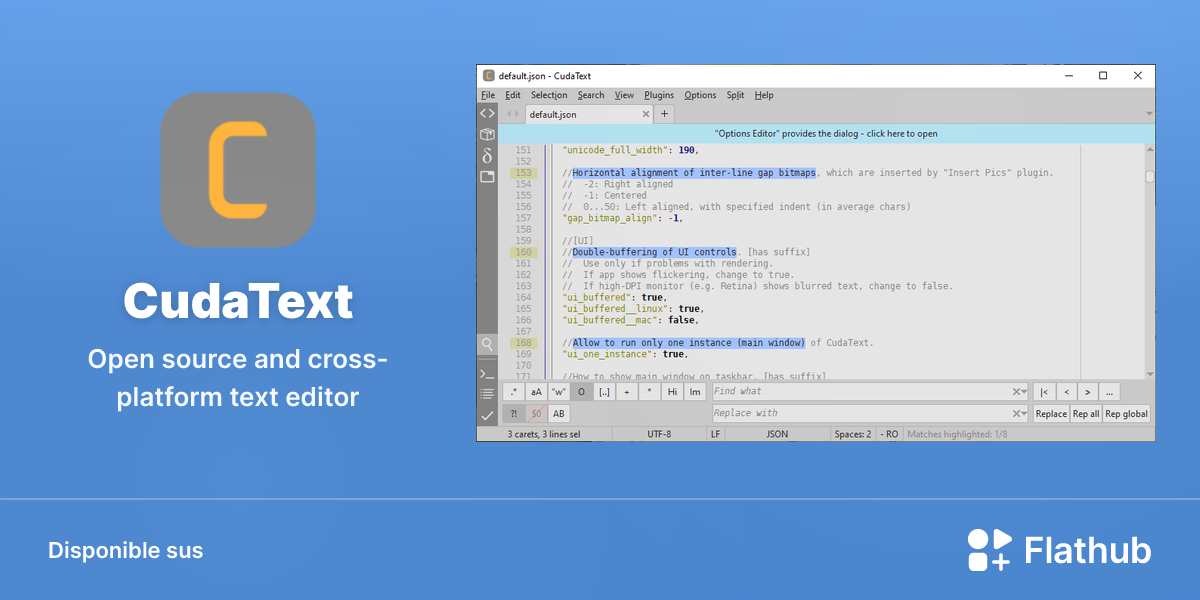Open the Split menu
The height and width of the screenshot is (600, 1200).
point(735,95)
